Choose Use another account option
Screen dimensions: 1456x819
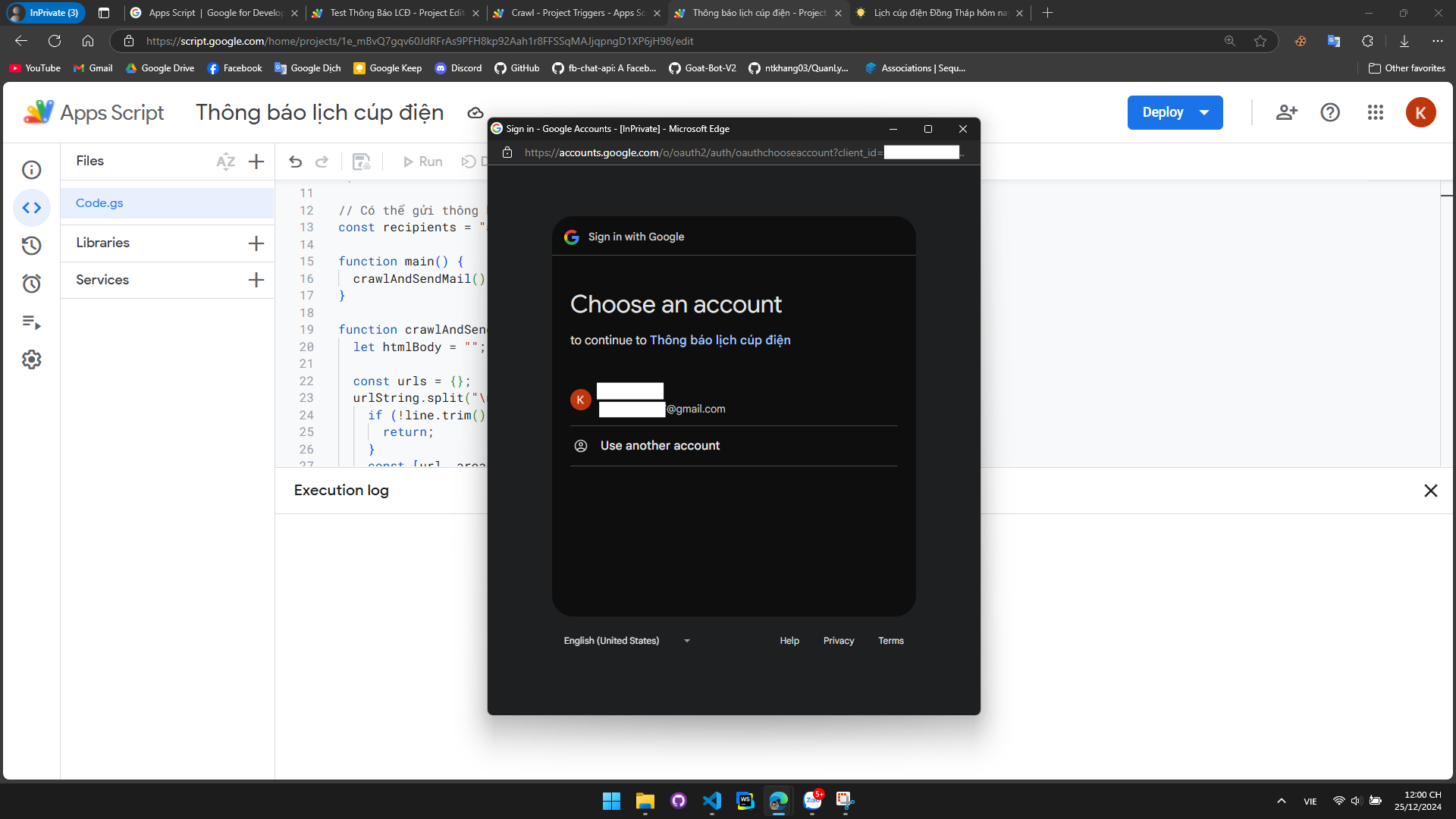(660, 446)
